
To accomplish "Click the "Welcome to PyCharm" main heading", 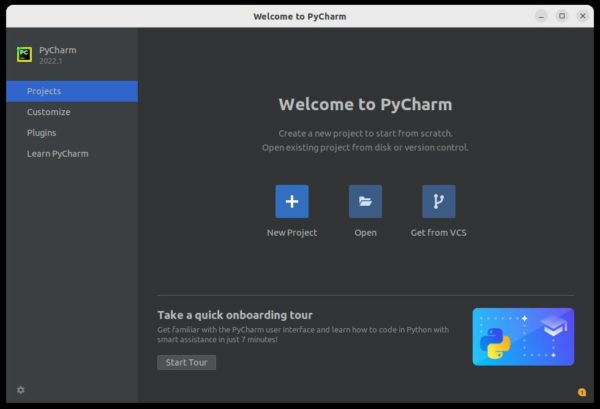I will [365, 104].
